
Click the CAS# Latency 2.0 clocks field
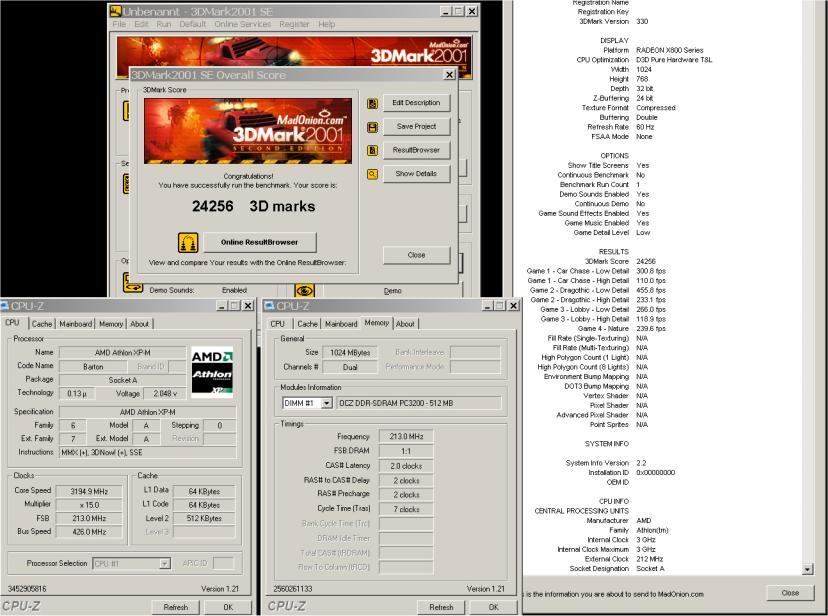(x=406, y=466)
